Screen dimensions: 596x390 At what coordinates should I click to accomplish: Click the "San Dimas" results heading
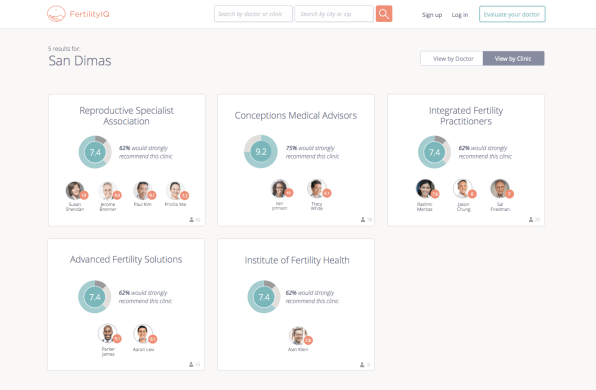tap(80, 61)
